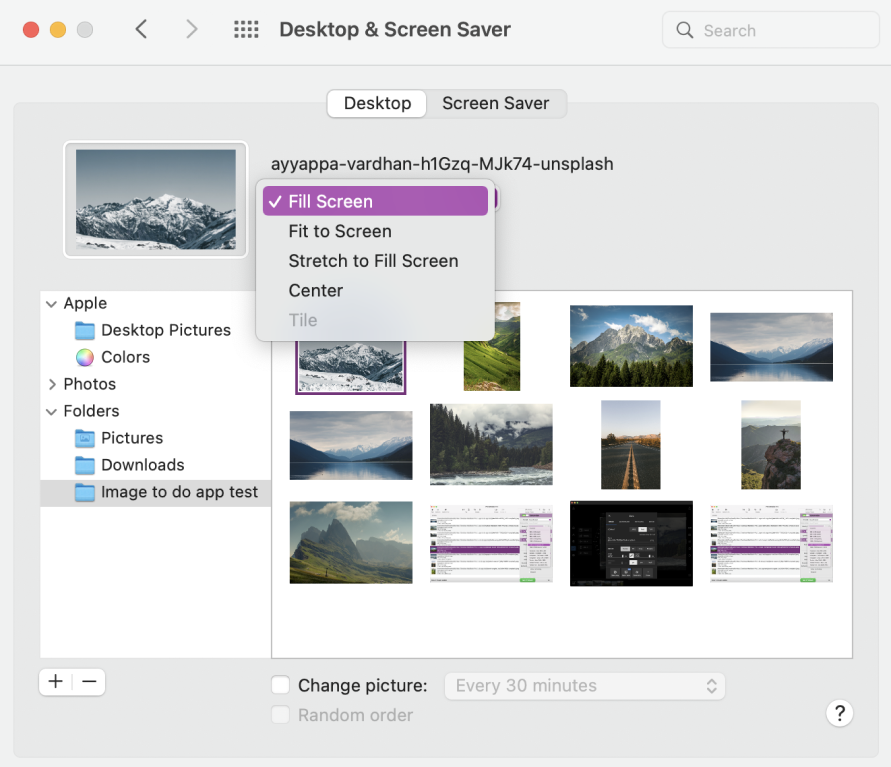Select the dark app screenshot thumbnail
The image size is (891, 767).
(x=631, y=543)
